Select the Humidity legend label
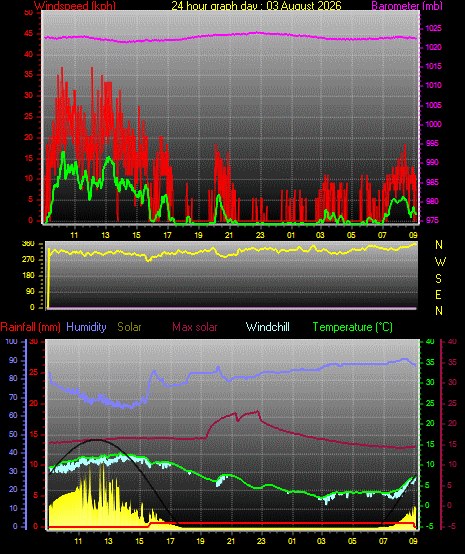 [x=86, y=327]
